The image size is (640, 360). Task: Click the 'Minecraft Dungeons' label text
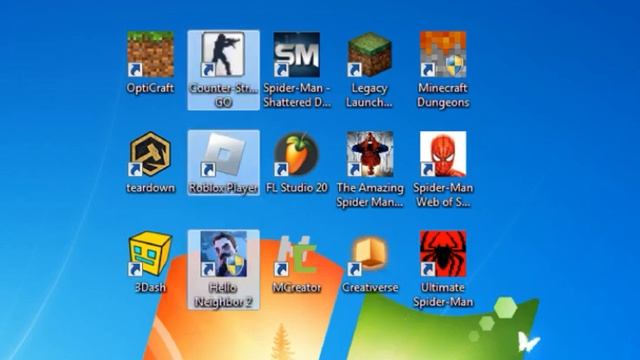click(443, 95)
